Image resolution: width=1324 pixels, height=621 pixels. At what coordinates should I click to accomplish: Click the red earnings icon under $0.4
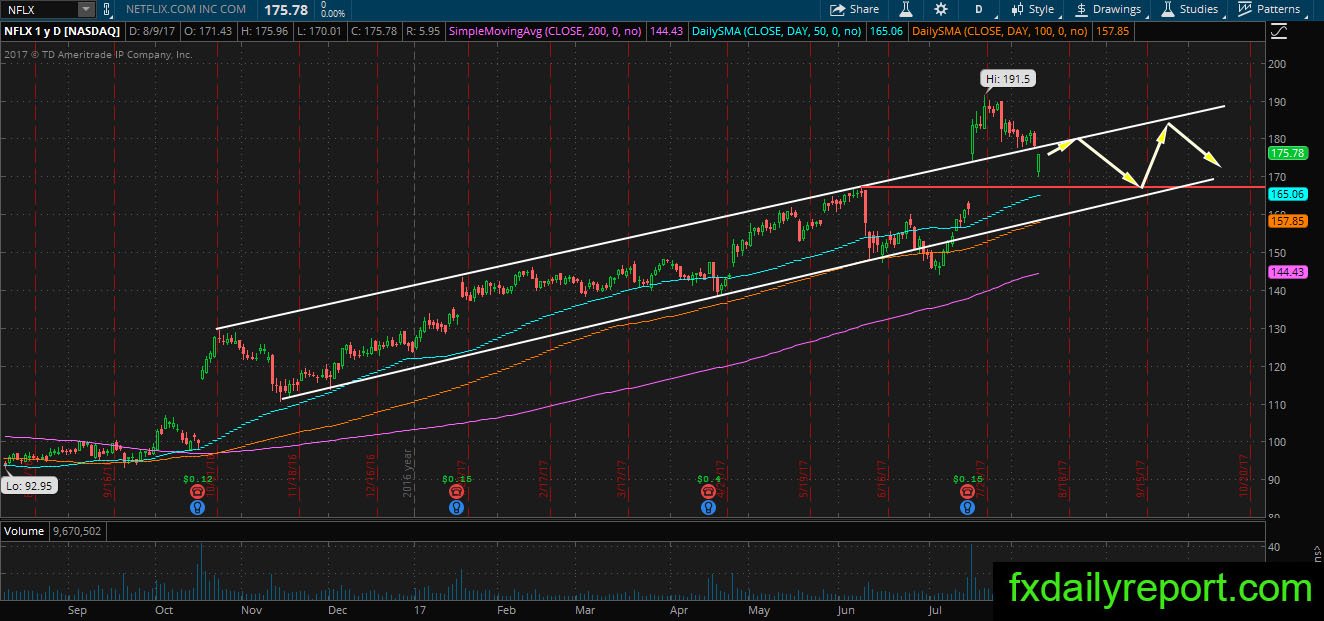(709, 491)
